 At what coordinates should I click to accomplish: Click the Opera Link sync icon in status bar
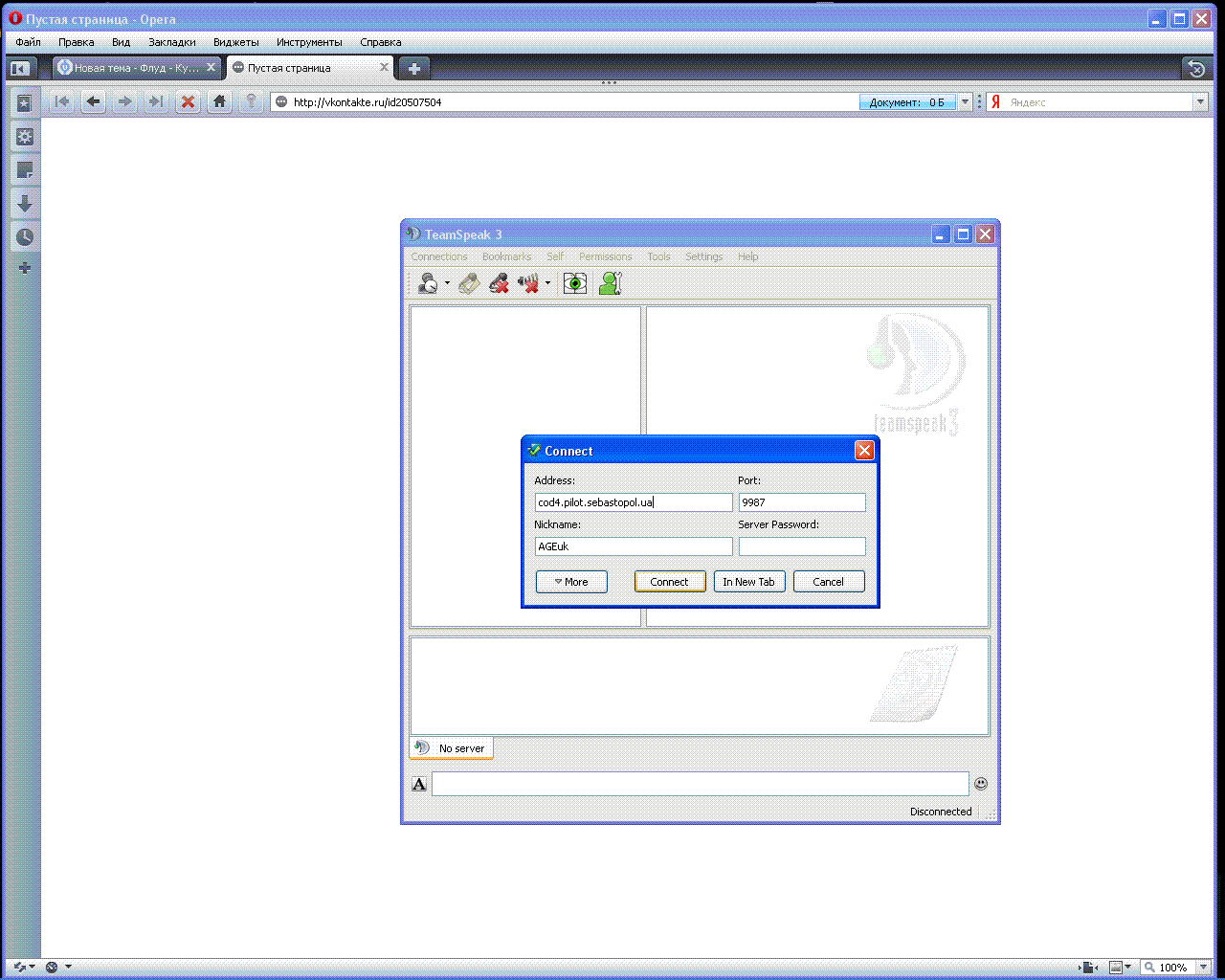pyautogui.click(x=21, y=968)
